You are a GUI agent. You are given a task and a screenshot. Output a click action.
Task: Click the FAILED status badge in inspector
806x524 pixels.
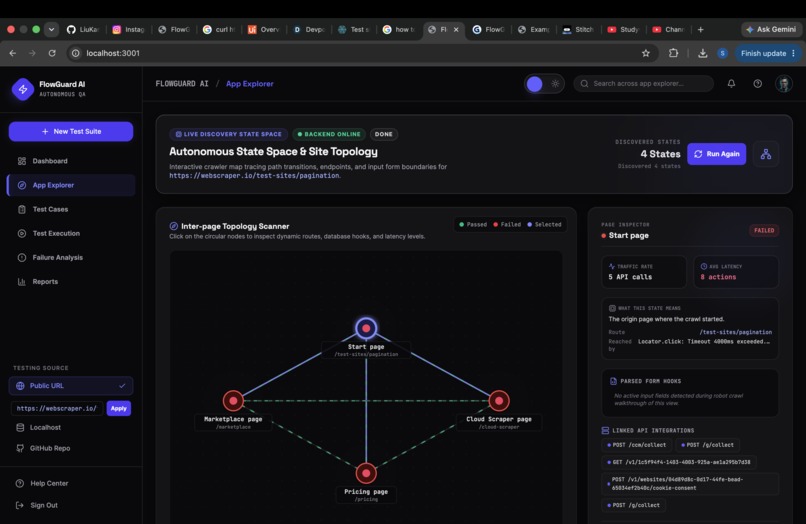[x=764, y=230]
